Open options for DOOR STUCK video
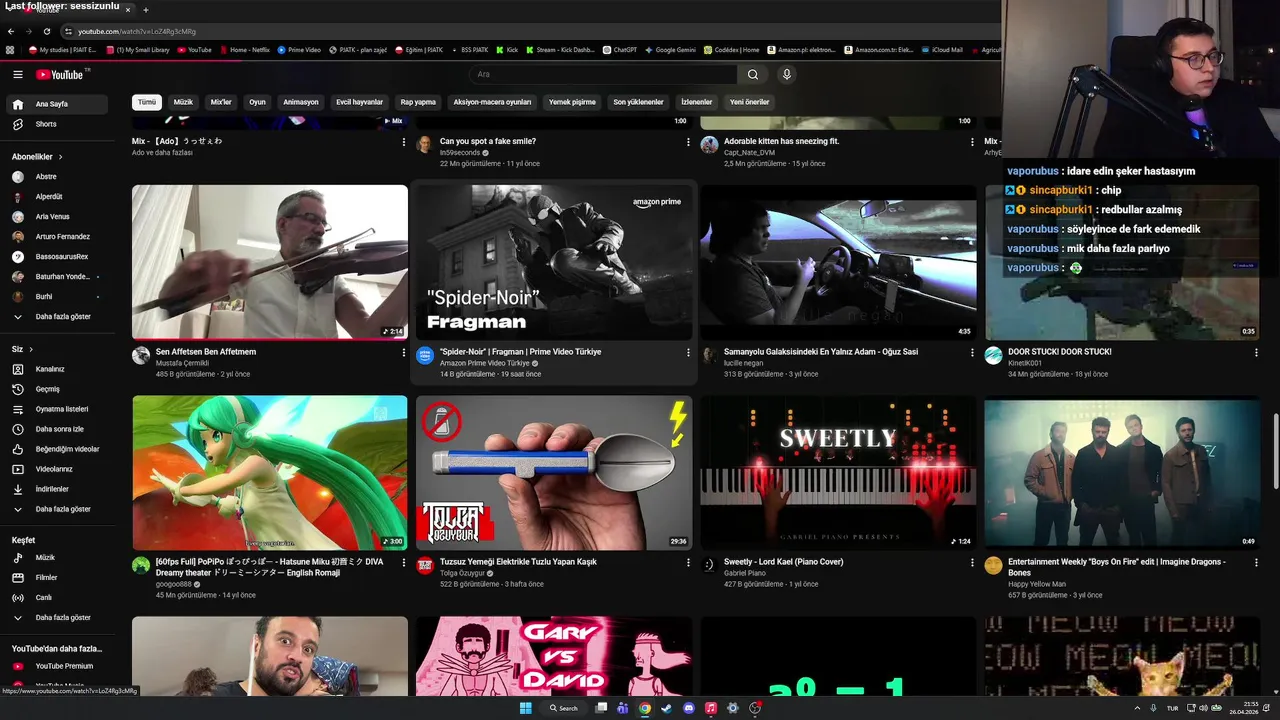The width and height of the screenshot is (1280, 720). (1256, 353)
